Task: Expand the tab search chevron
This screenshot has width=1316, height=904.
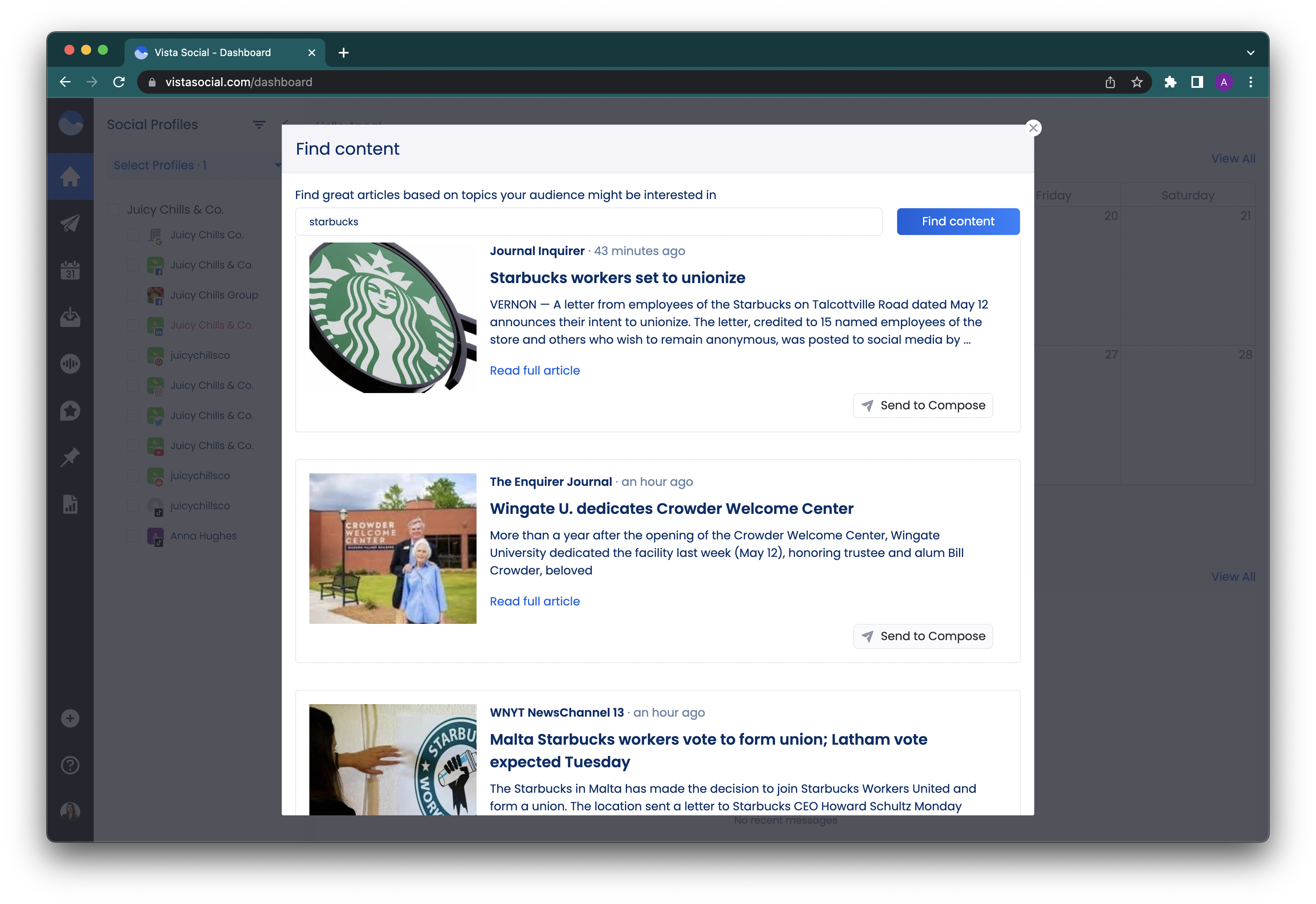Action: click(1250, 53)
